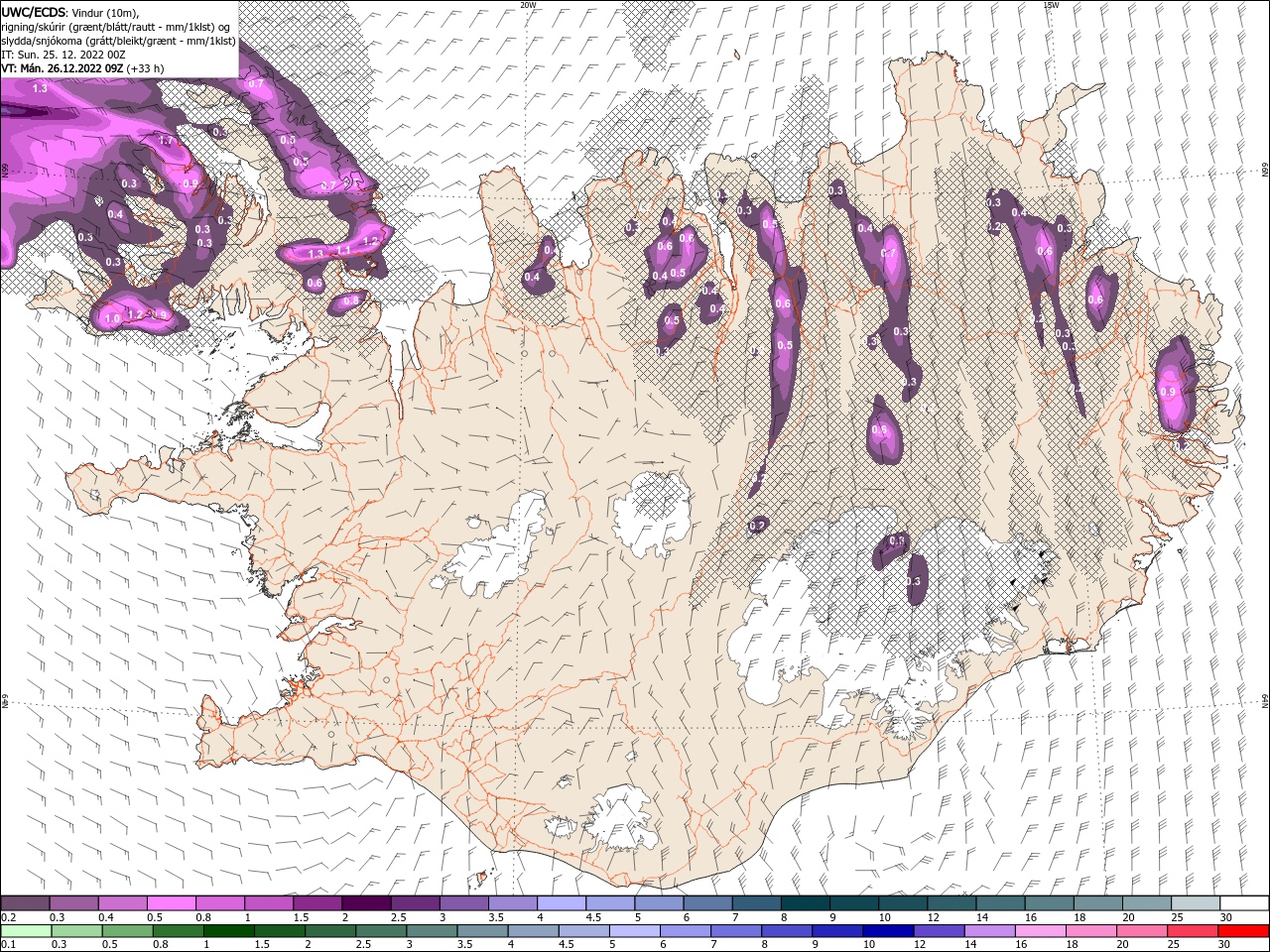Viewport: 1270px width, 952px height.
Task: Click the bright red rain swatch at 30
Action: tap(1243, 931)
